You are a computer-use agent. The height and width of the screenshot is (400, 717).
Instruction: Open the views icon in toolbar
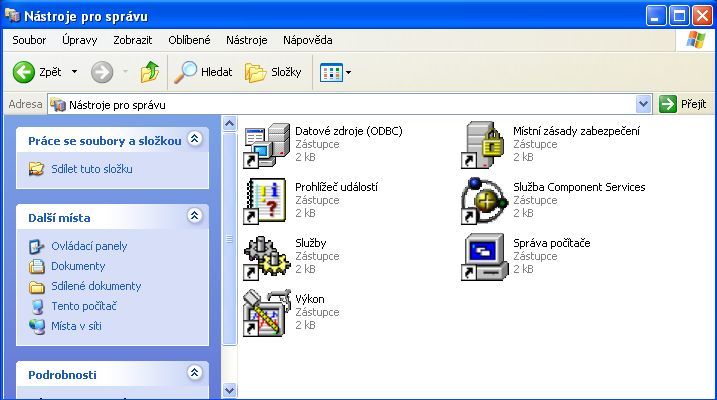click(x=331, y=72)
